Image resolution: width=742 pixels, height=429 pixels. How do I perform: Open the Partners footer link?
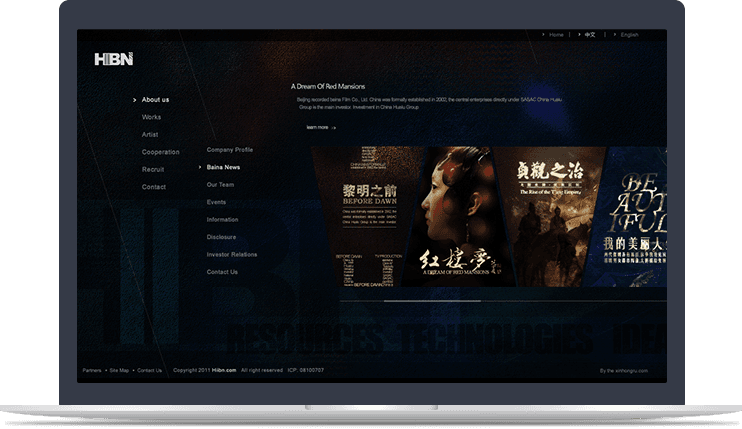92,370
